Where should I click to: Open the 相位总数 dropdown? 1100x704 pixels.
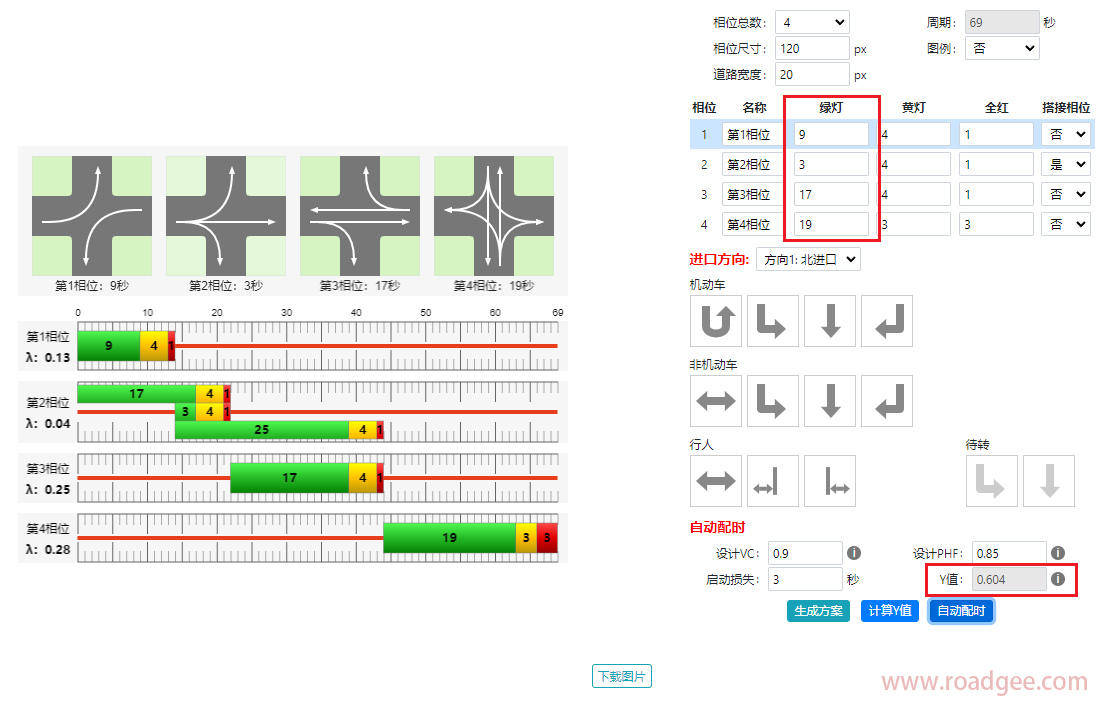[812, 22]
